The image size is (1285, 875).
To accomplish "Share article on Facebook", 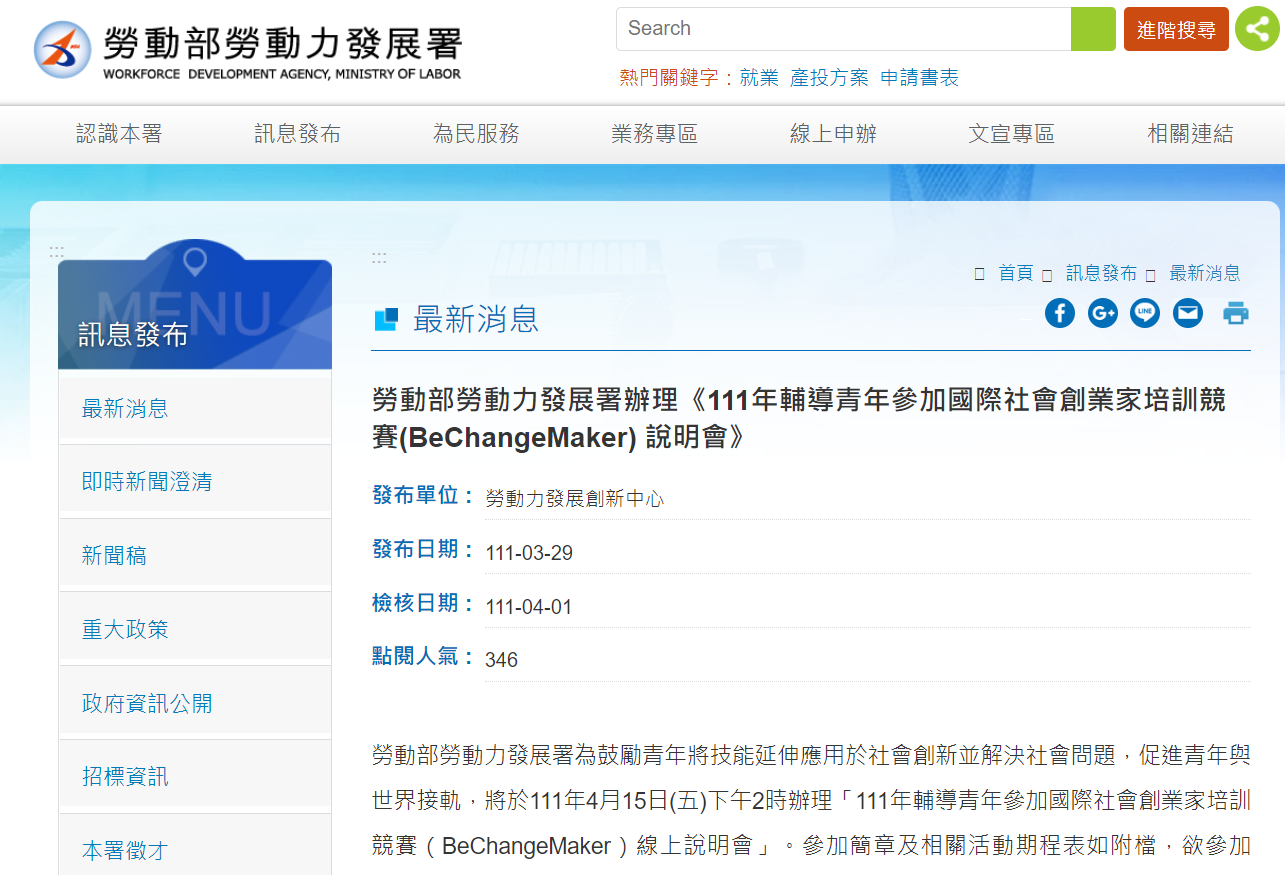I will 1060,313.
